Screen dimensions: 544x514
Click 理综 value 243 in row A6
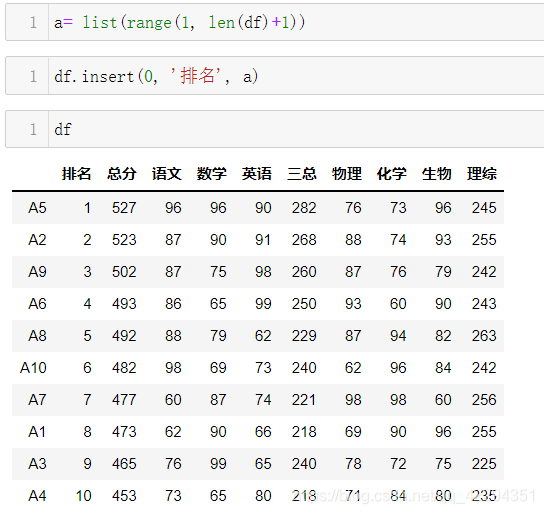484,304
